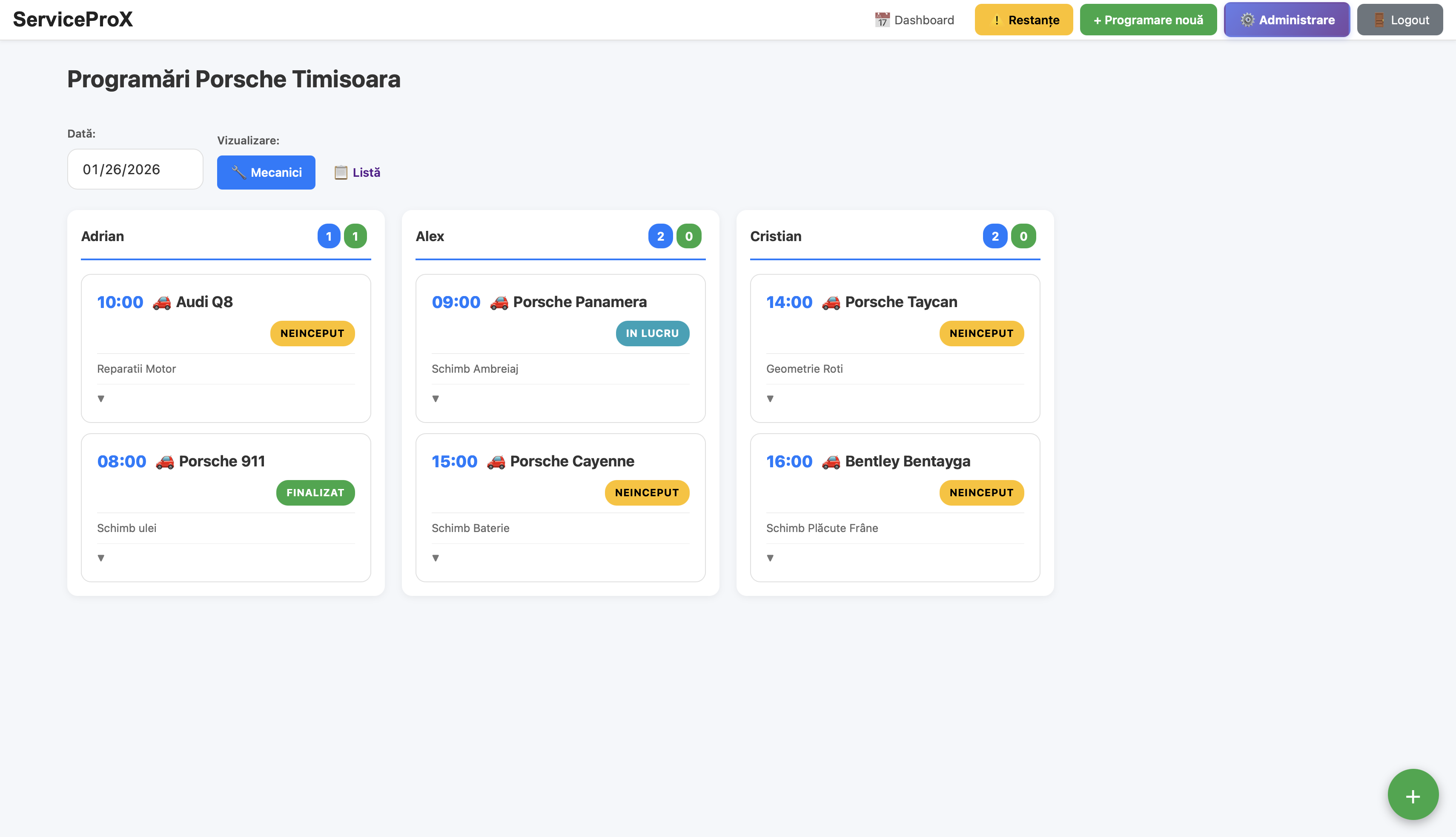Create a new appointment via Programare nouă

coord(1147,19)
